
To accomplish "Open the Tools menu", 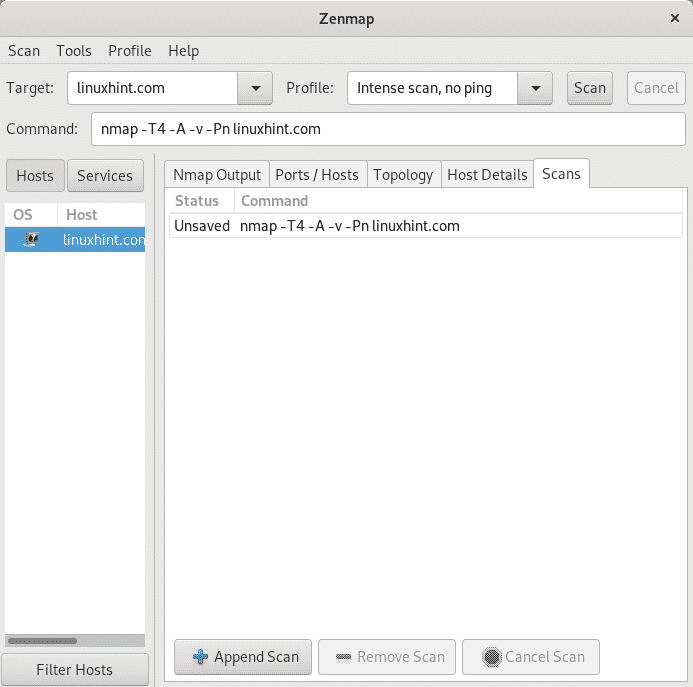I will point(74,51).
